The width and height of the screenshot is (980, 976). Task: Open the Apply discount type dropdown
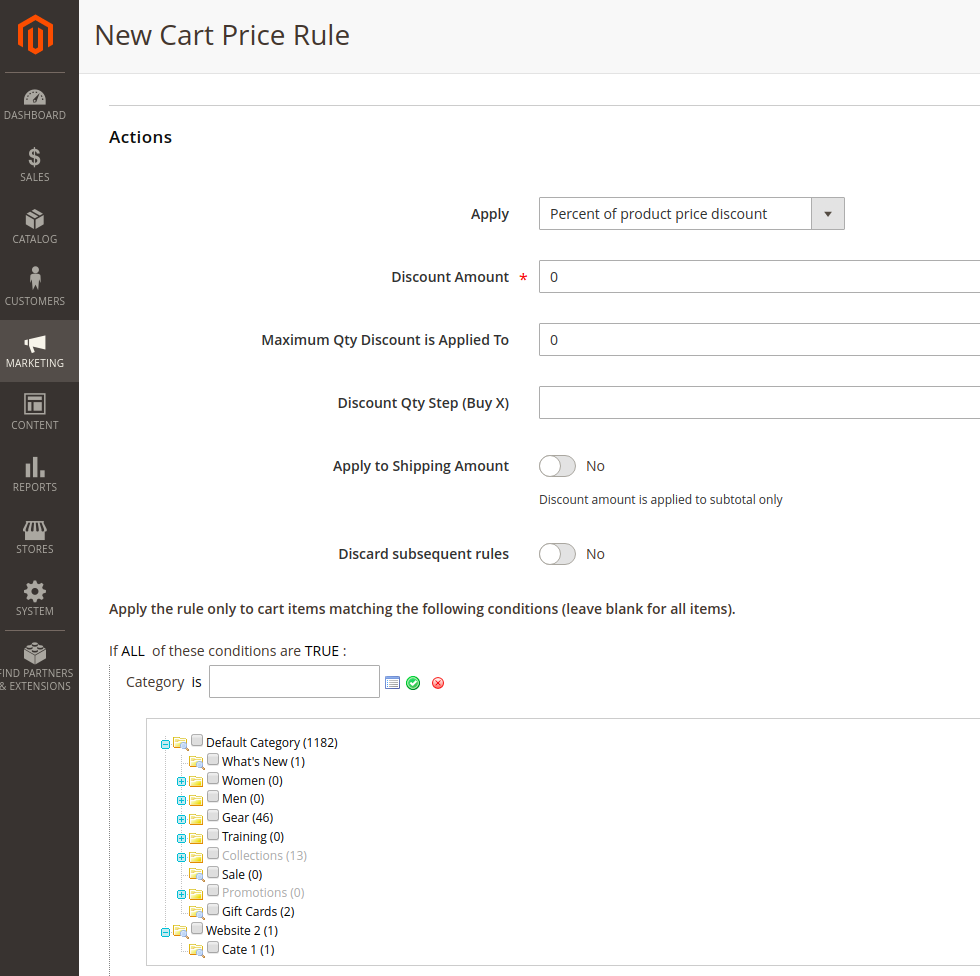(691, 213)
